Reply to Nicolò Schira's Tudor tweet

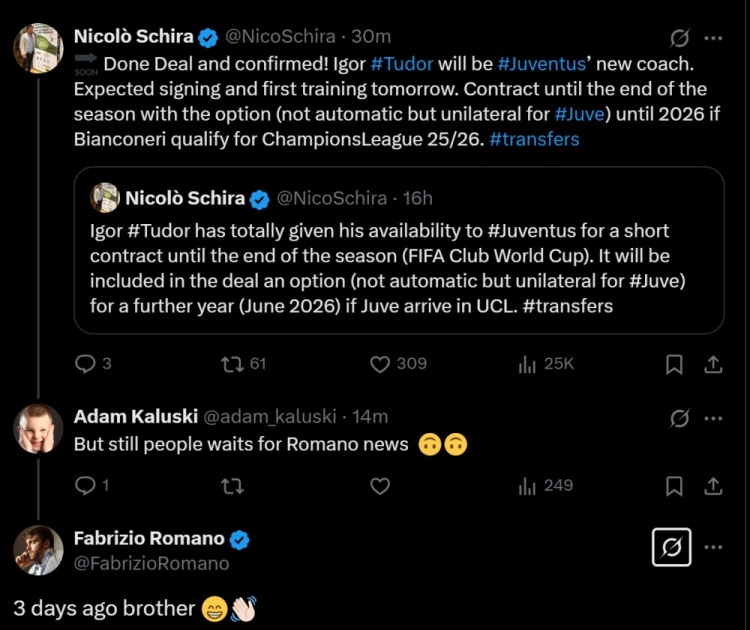[86, 364]
